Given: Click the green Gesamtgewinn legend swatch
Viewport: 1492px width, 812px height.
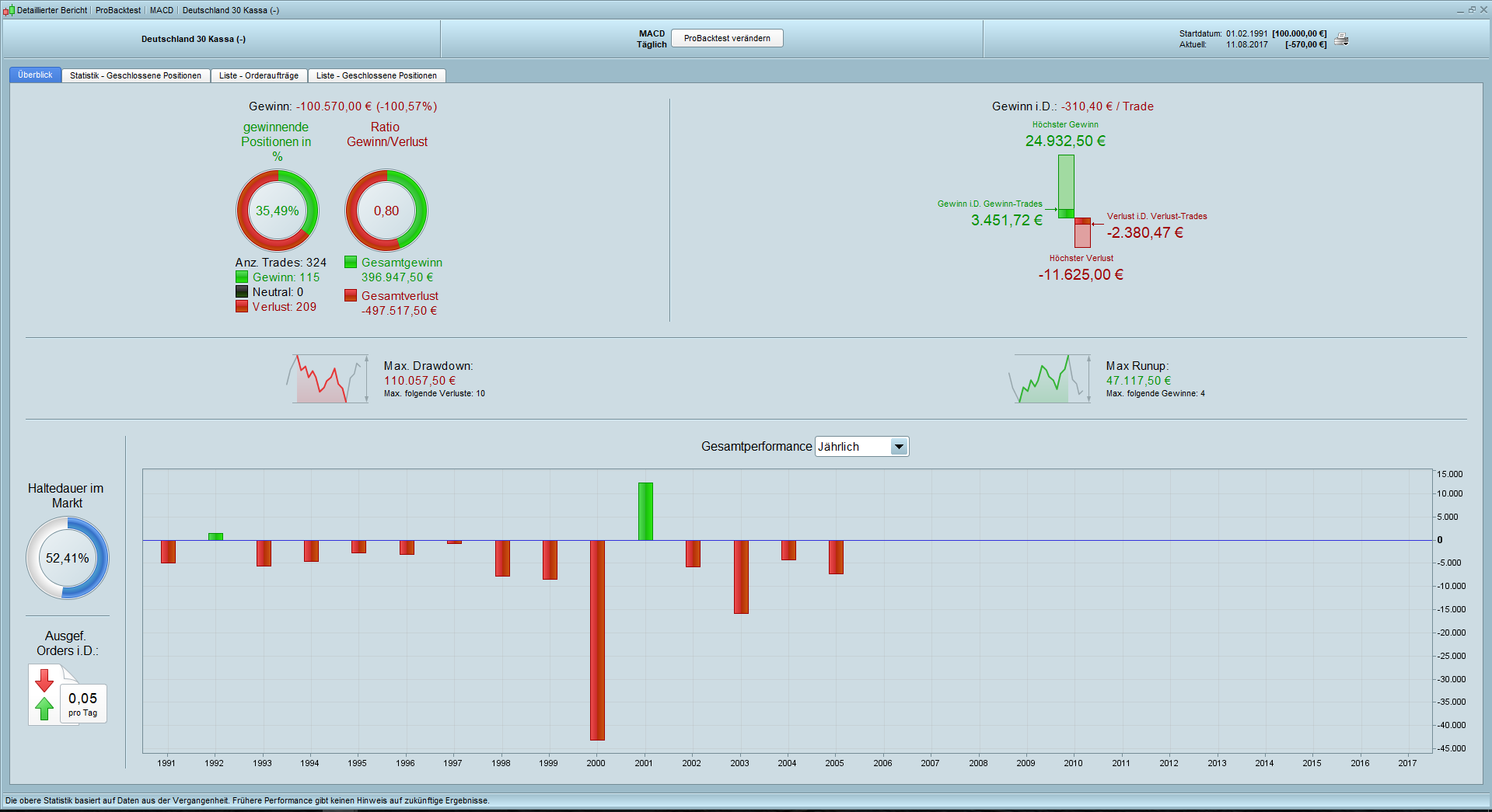Looking at the screenshot, I should [351, 263].
